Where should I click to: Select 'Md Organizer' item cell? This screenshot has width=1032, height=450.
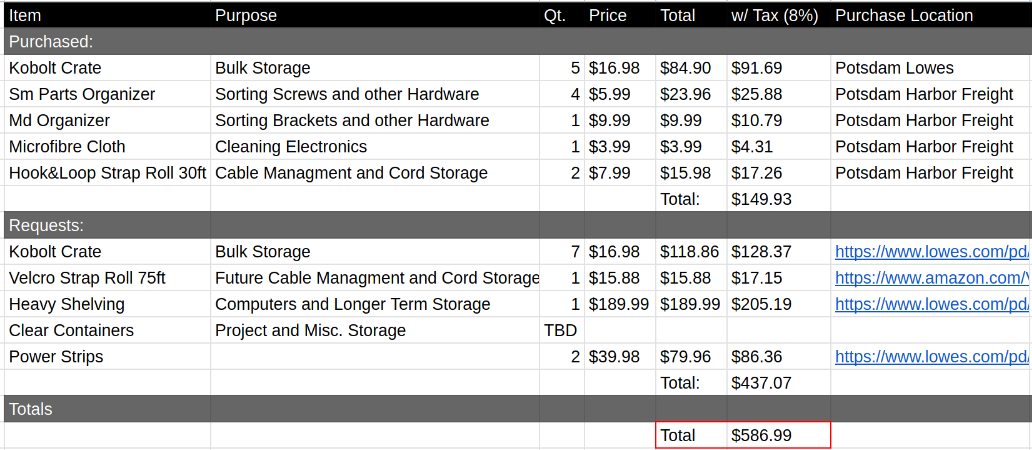(107, 120)
